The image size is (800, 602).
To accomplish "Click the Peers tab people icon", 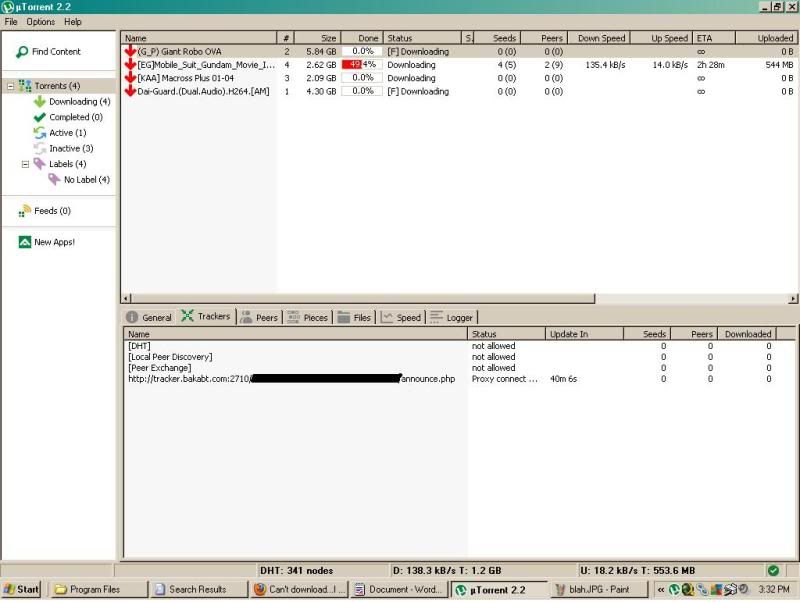I will pos(246,317).
